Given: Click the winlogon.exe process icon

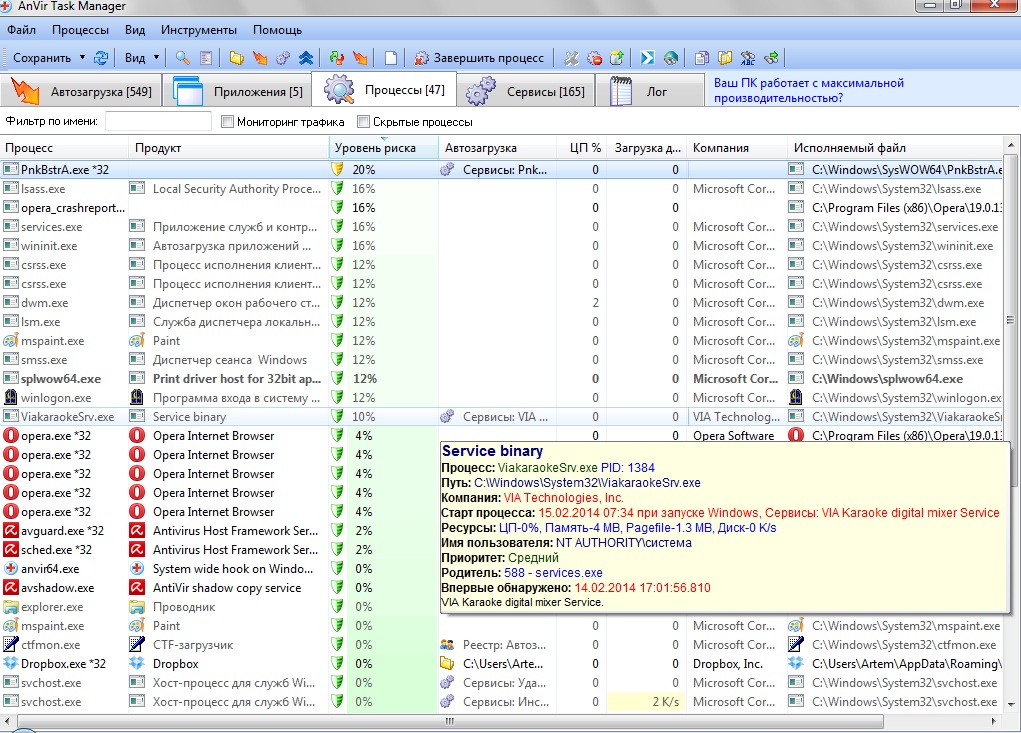Looking at the screenshot, I should click(x=10, y=397).
